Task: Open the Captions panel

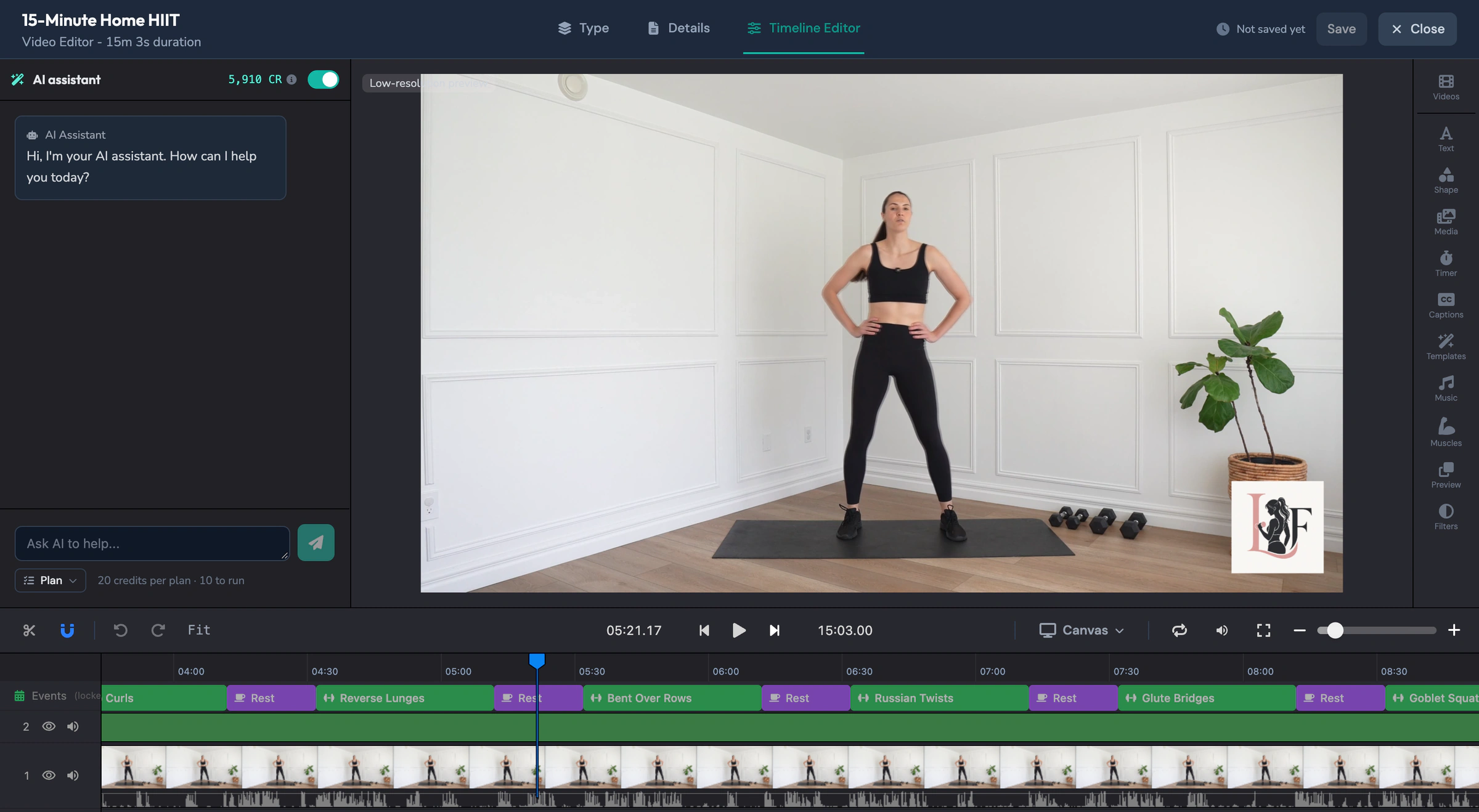Action: [1446, 306]
